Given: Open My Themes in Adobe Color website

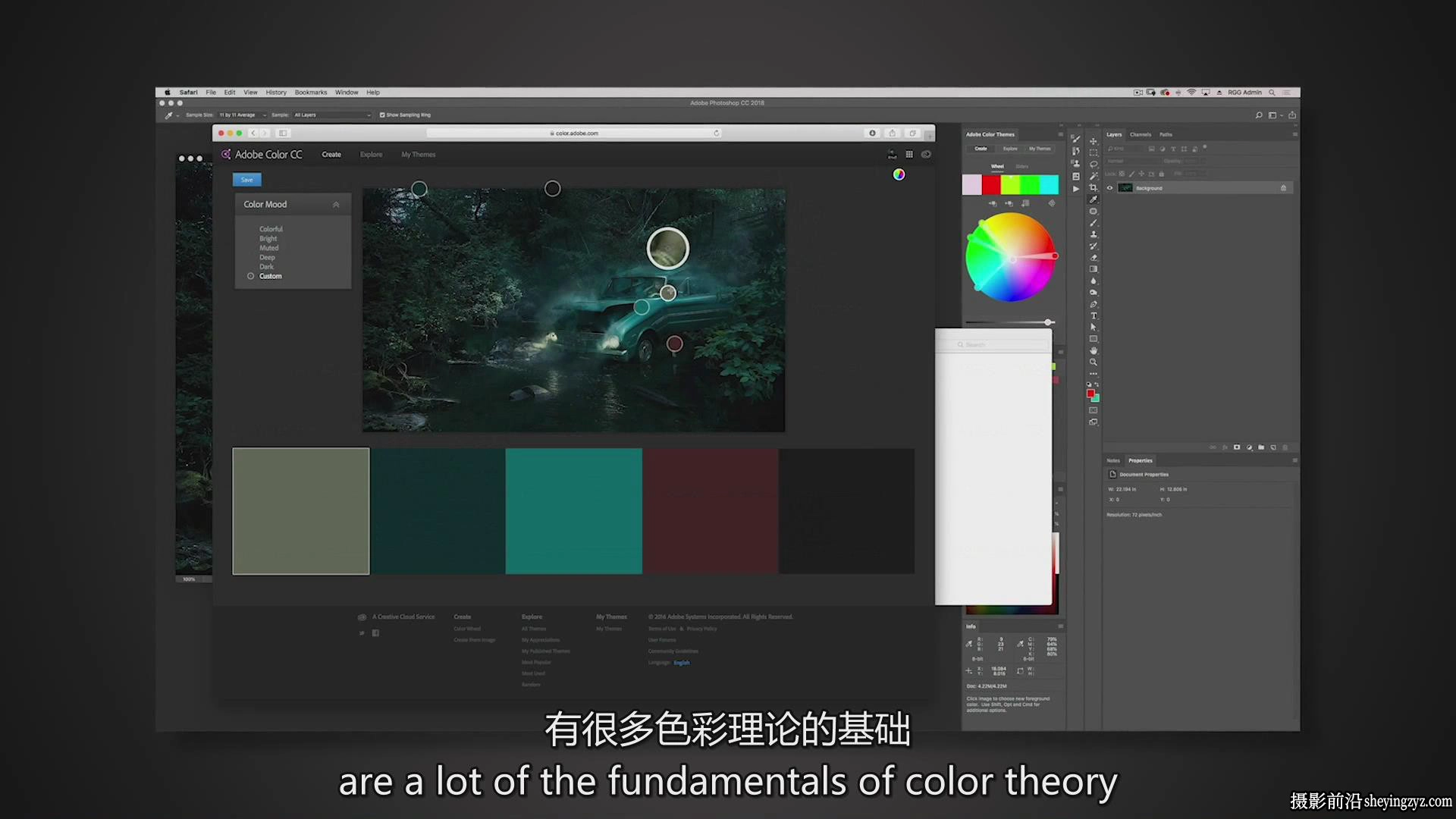Looking at the screenshot, I should point(419,155).
